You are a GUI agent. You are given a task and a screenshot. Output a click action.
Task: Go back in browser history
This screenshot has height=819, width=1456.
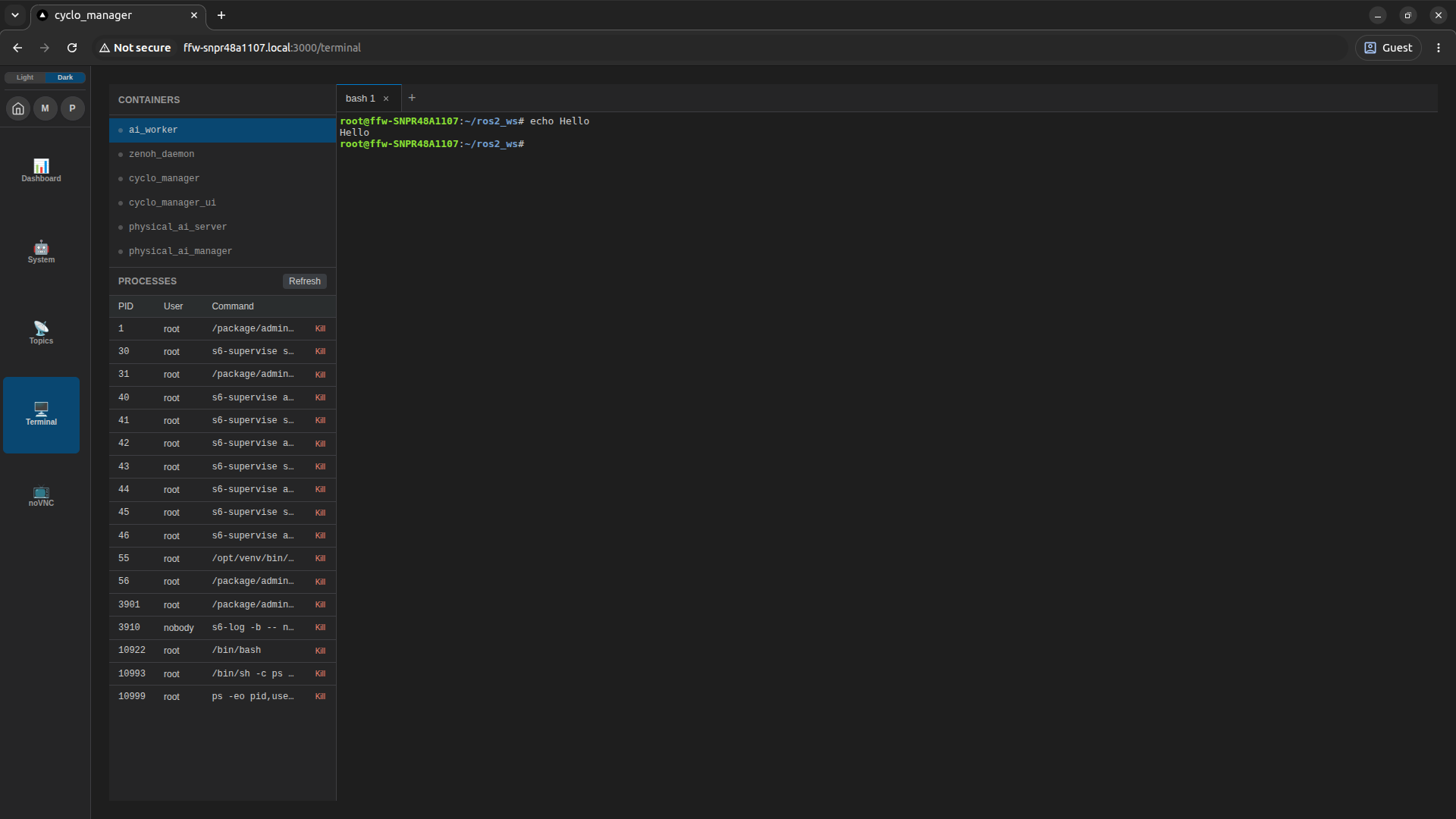coord(17,48)
